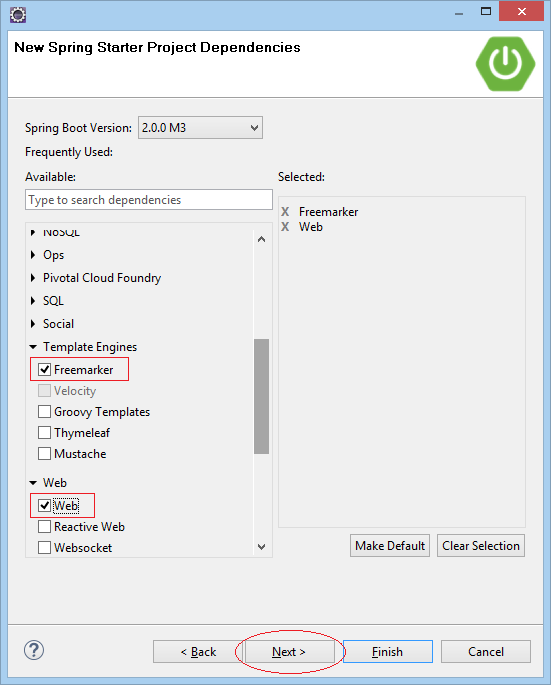
Task: Tick the Groovy Templates checkbox
Action: [x=44, y=412]
